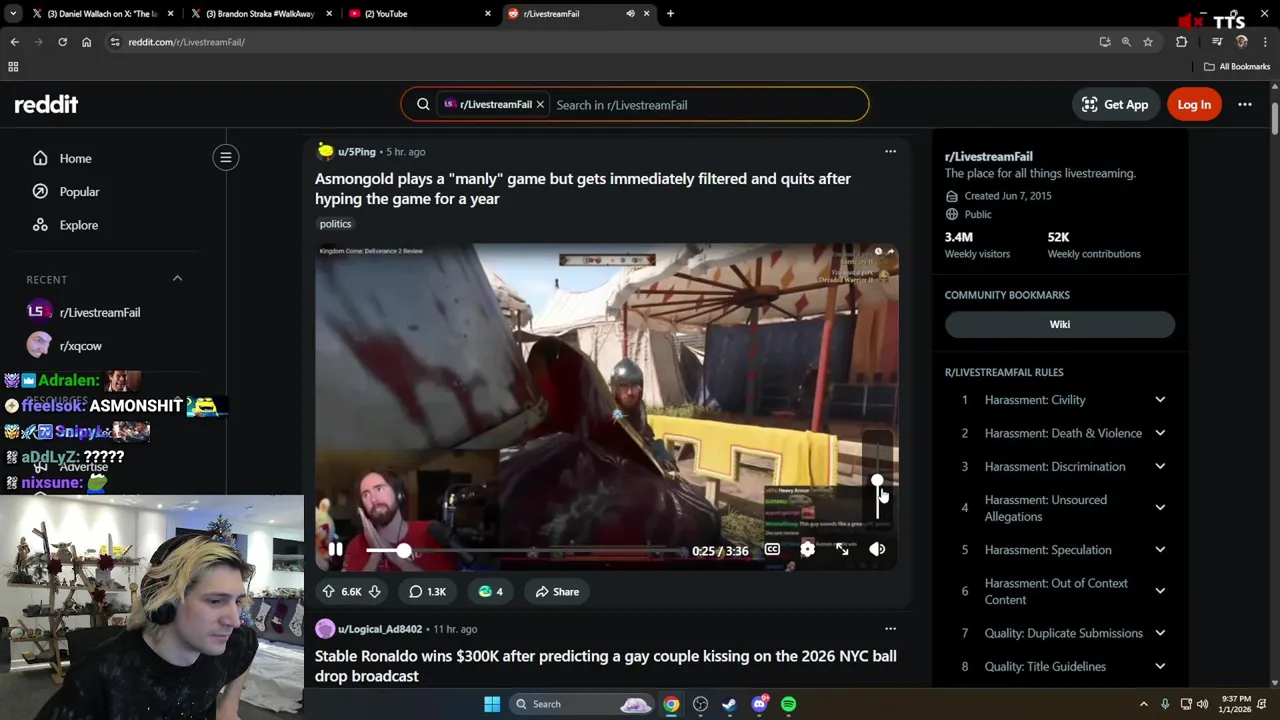Share the Asmongold post
The width and height of the screenshot is (1280, 720).
(557, 592)
